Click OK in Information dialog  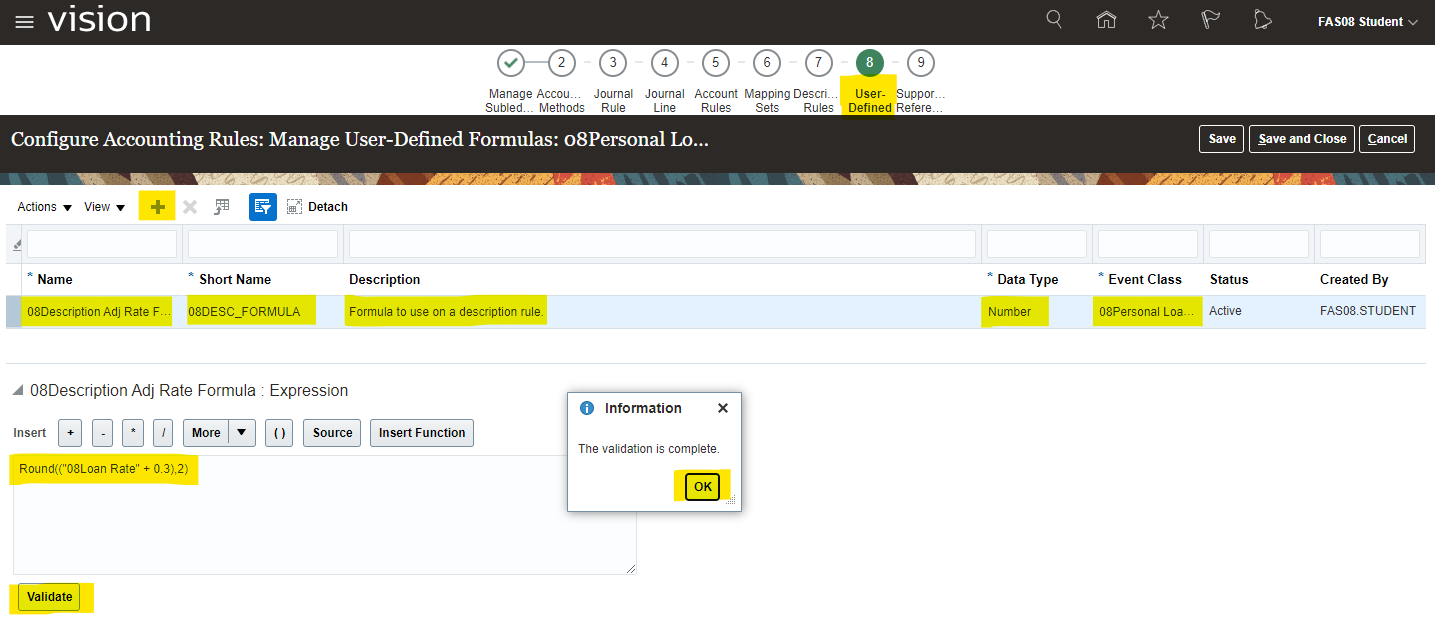703,487
